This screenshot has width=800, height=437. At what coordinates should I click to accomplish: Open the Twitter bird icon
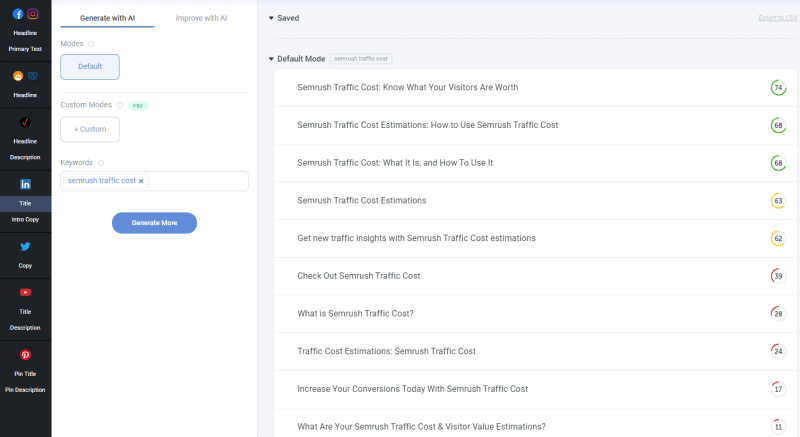(x=25, y=247)
